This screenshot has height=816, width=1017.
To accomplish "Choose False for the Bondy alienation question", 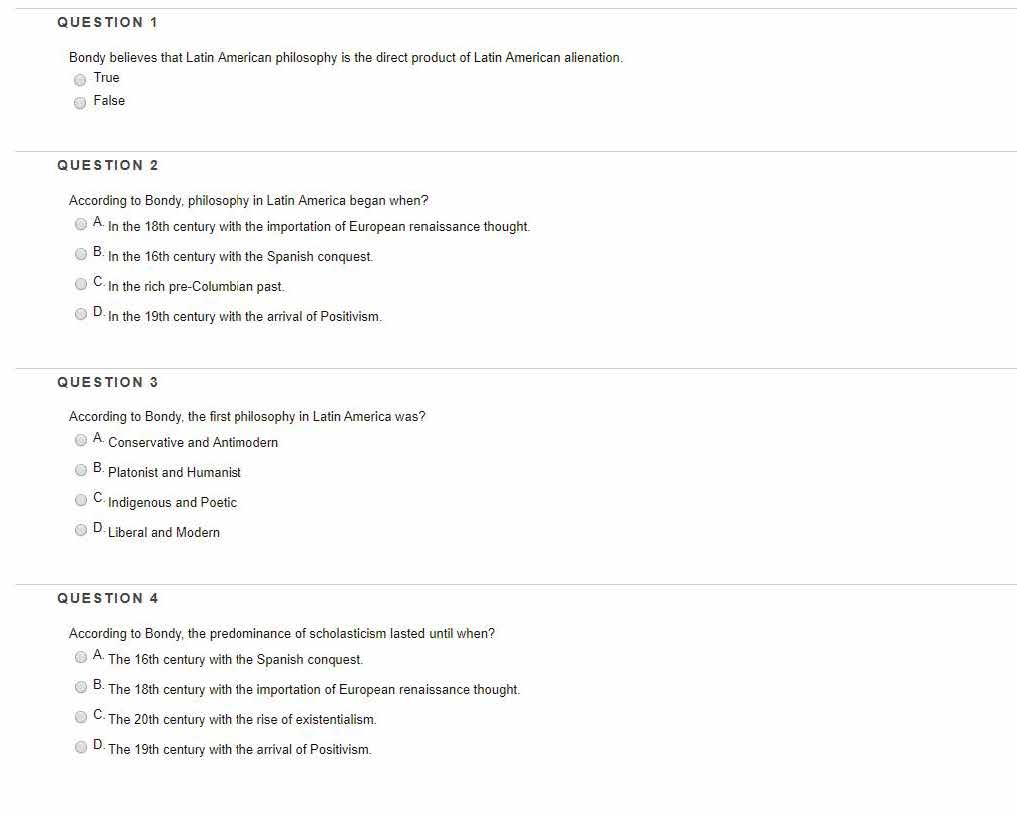I will (80, 102).
